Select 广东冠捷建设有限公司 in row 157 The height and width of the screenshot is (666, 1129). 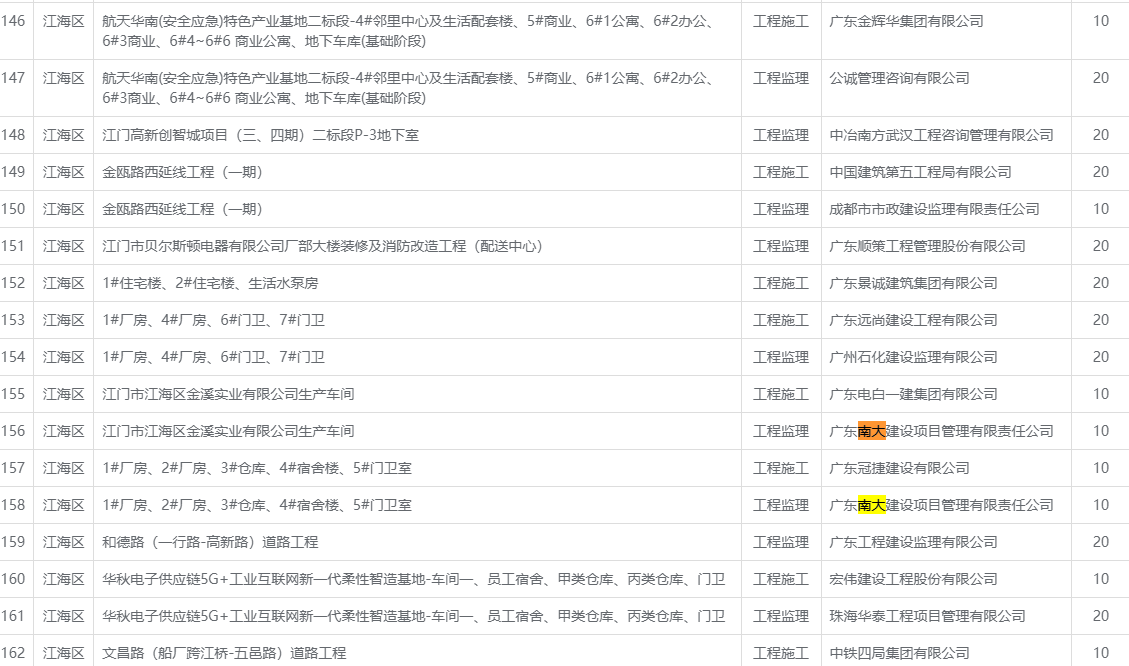pyautogui.click(x=899, y=468)
